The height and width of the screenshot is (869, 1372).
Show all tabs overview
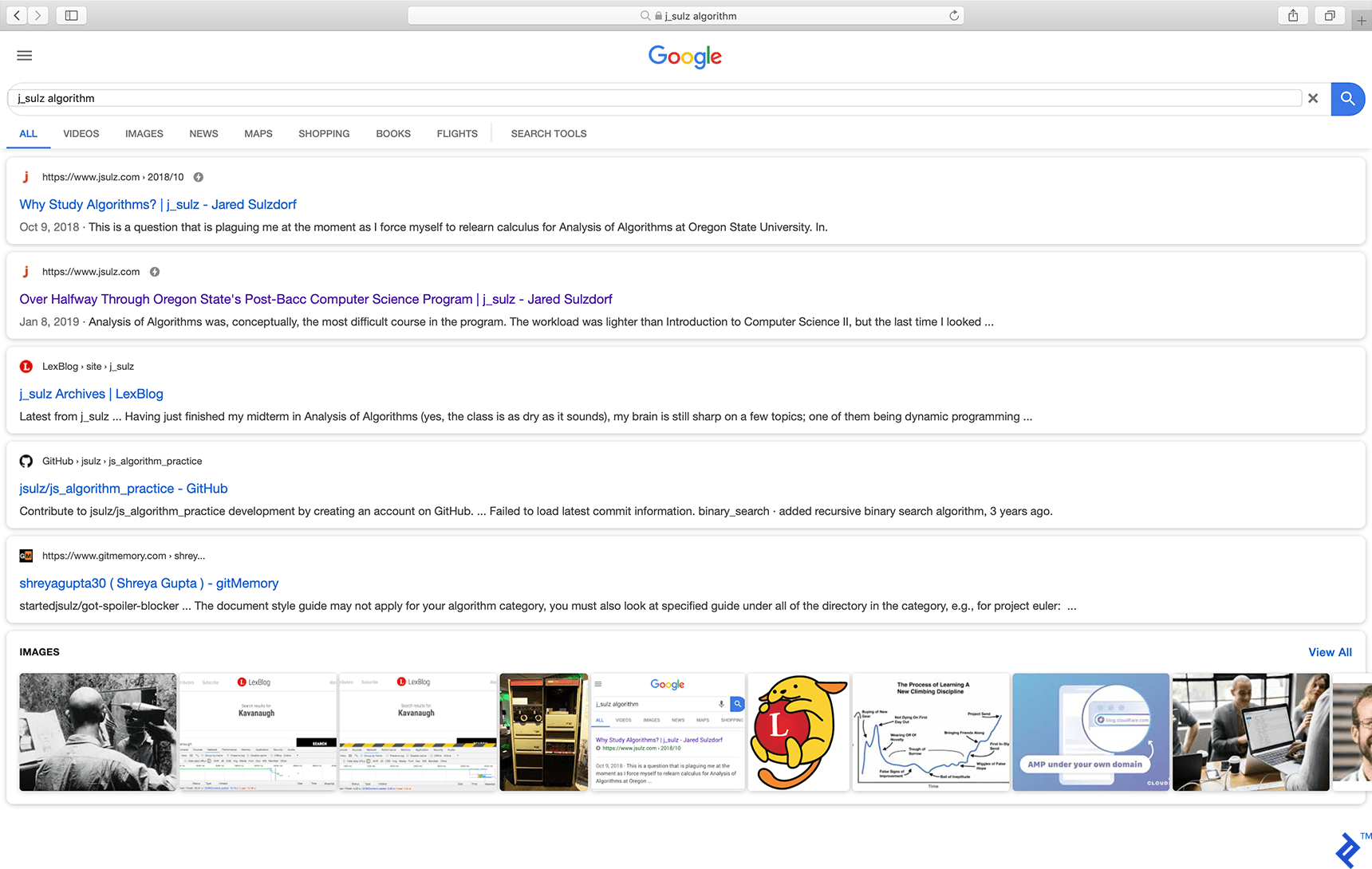1330,15
